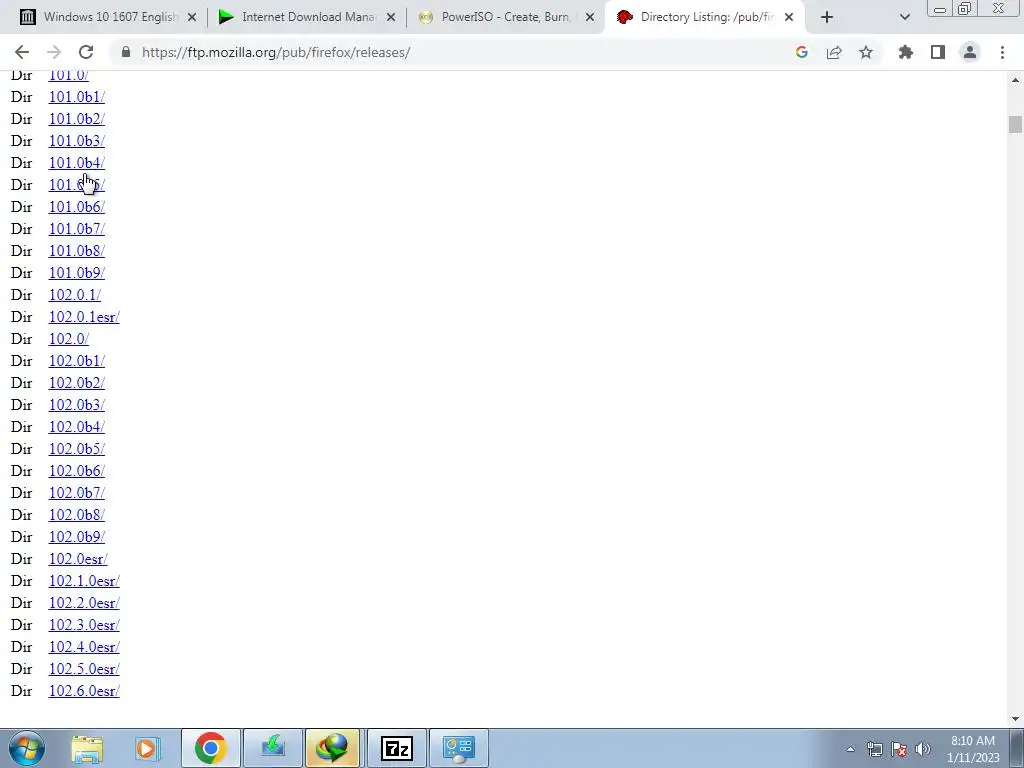Open the 102.0b1/ directory link
The height and width of the screenshot is (768, 1024).
tap(76, 361)
